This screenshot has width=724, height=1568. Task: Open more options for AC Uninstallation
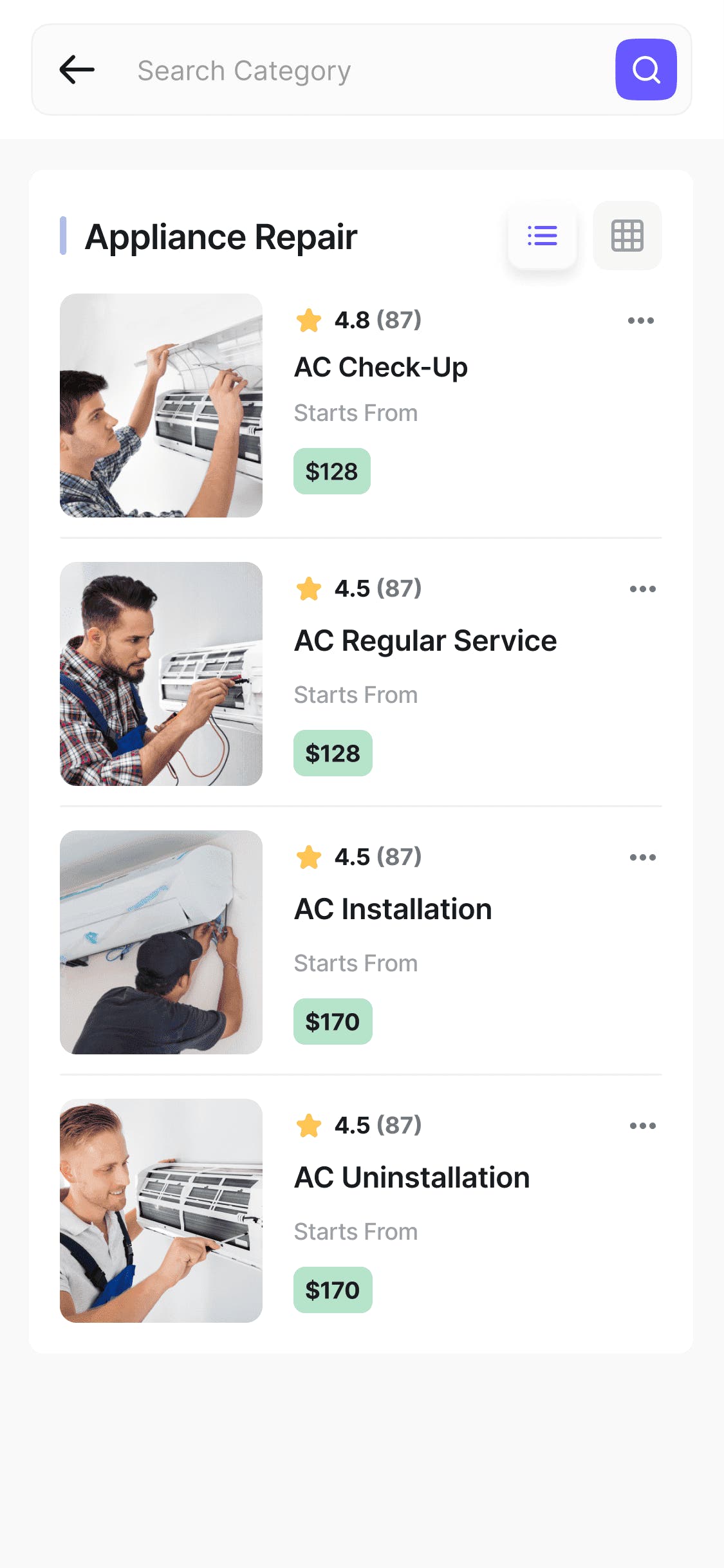(642, 1126)
